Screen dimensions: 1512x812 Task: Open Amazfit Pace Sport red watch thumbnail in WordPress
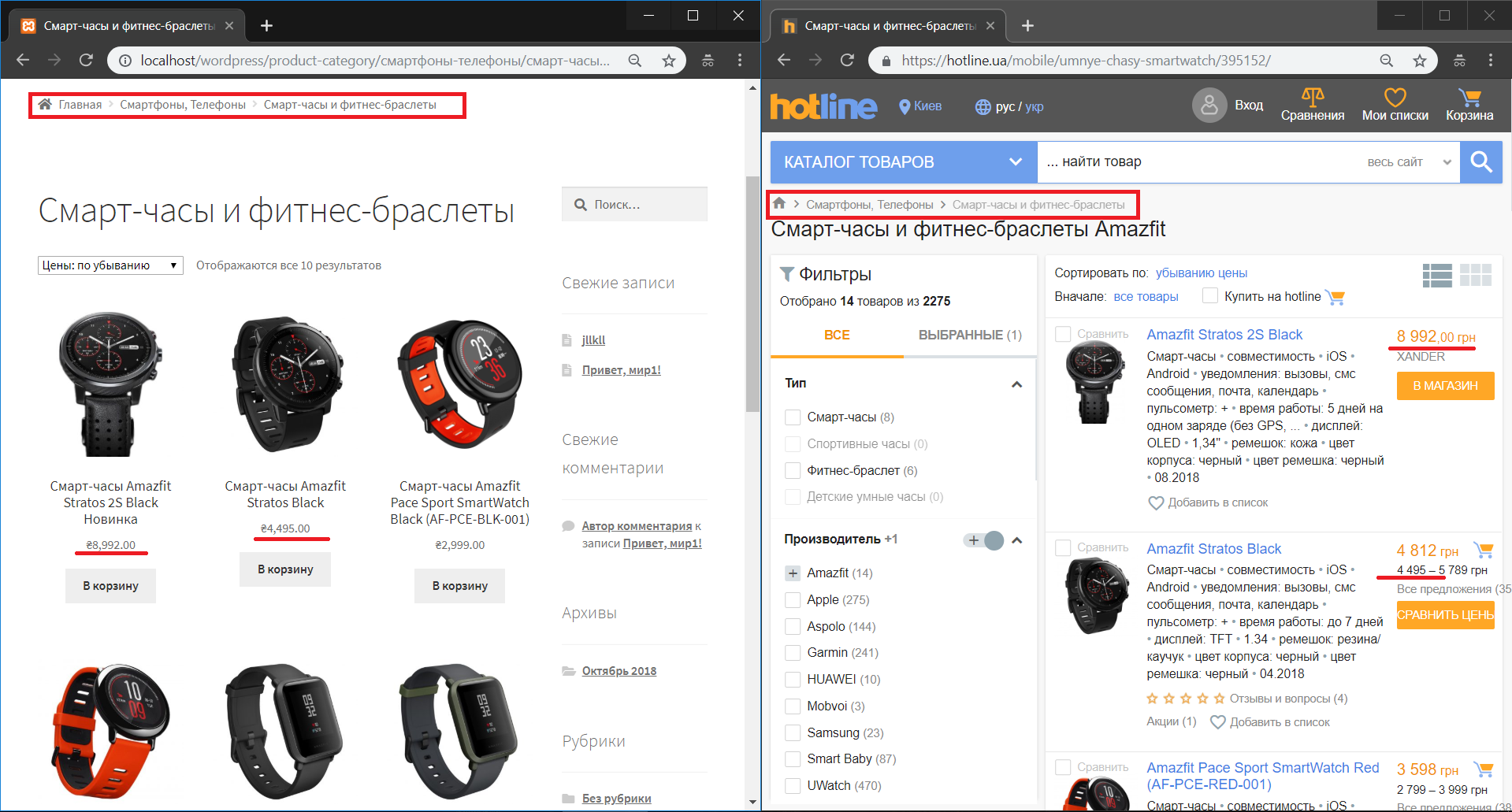110,731
